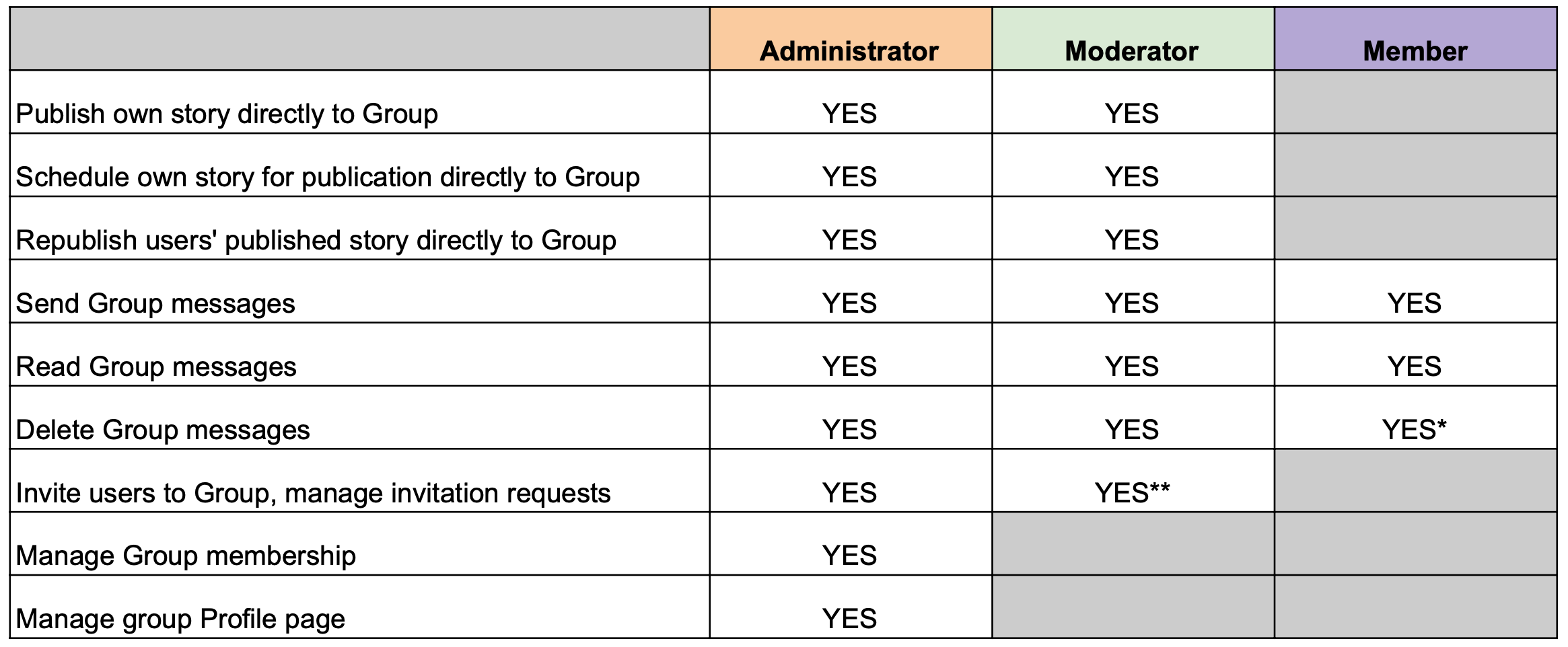Image resolution: width=1568 pixels, height=647 pixels.
Task: Click the 'Send Group messages' cell
Action: tap(359, 292)
